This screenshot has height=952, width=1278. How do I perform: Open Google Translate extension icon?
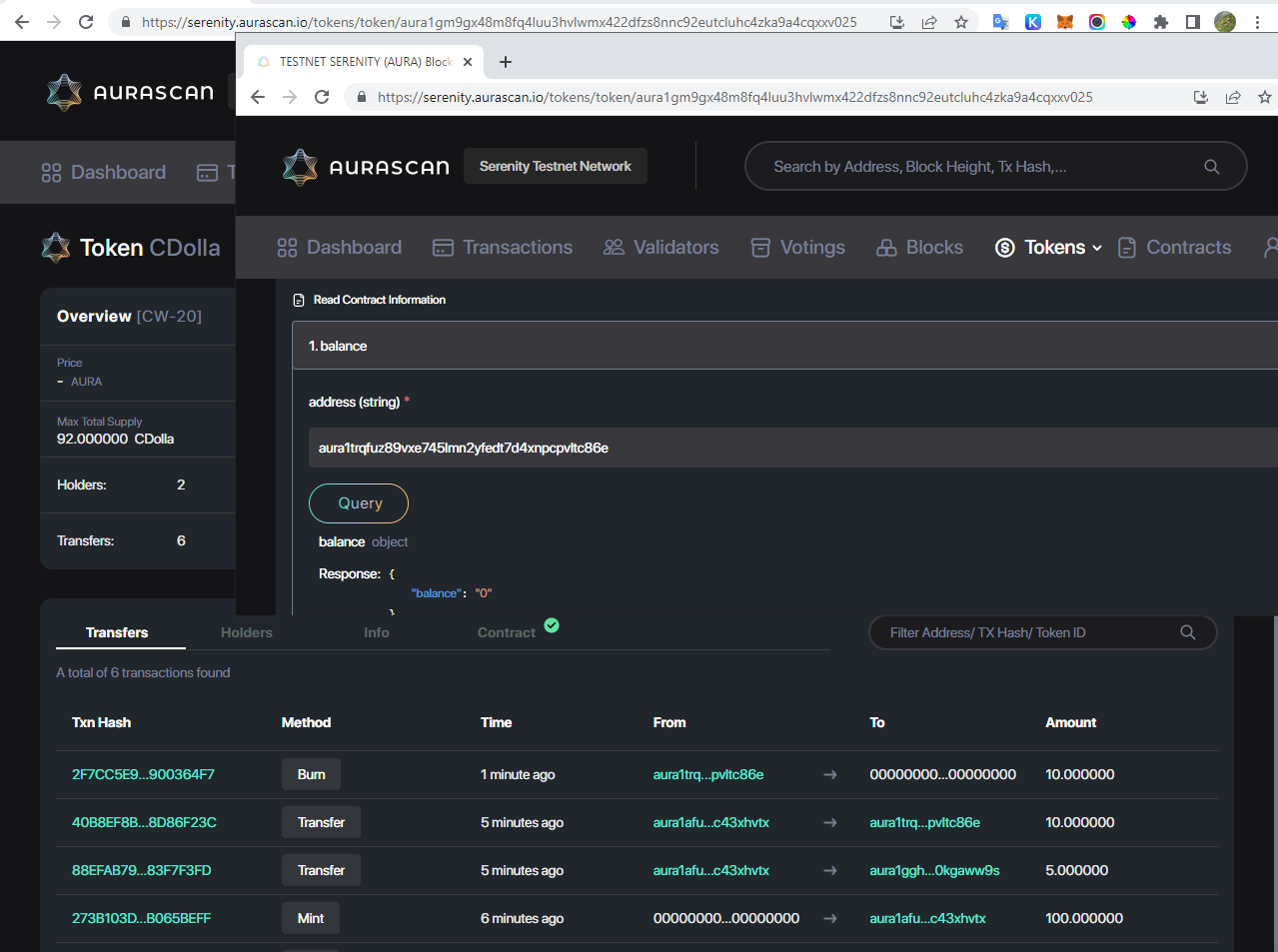[1000, 22]
